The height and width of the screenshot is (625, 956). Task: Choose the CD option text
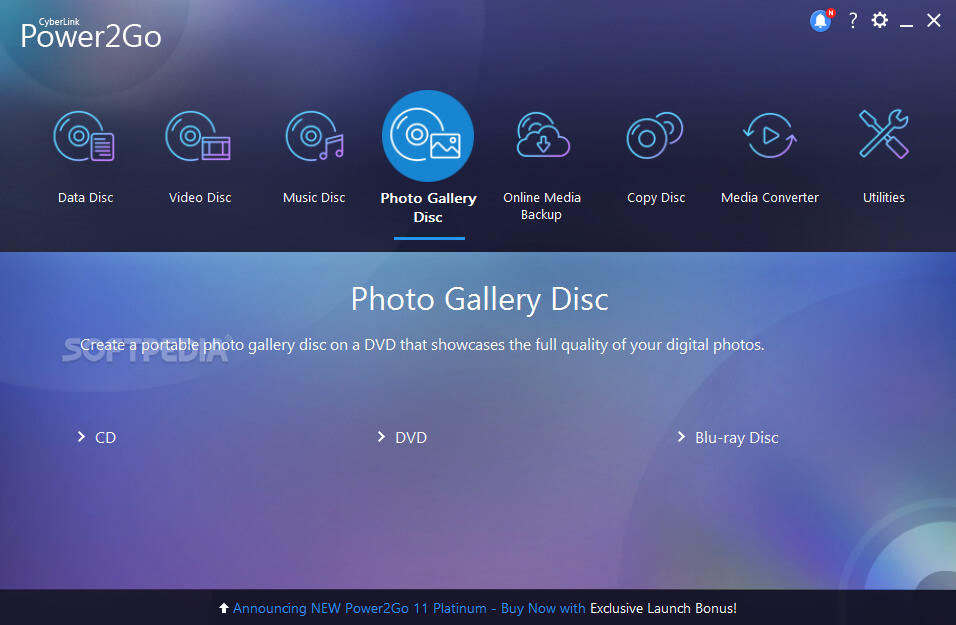[105, 437]
